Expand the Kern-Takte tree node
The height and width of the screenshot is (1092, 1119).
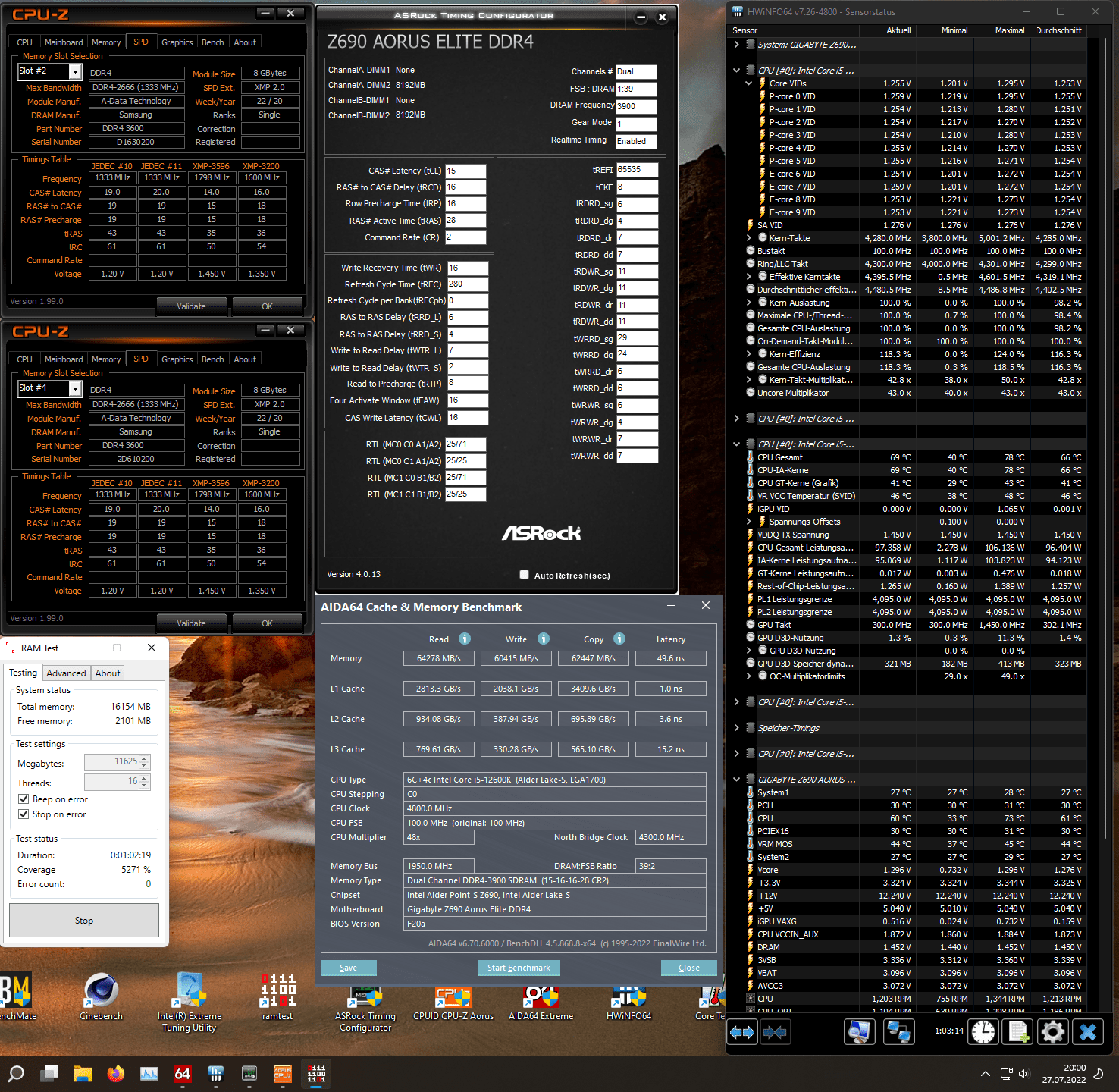coord(748,238)
